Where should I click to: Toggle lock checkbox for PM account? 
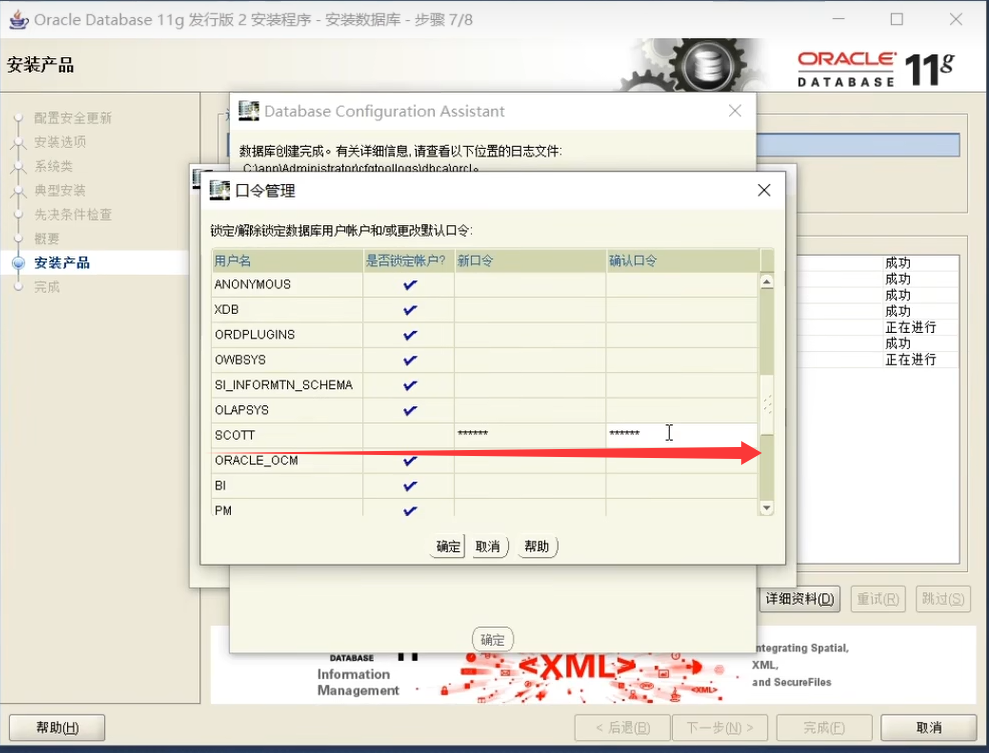[410, 511]
